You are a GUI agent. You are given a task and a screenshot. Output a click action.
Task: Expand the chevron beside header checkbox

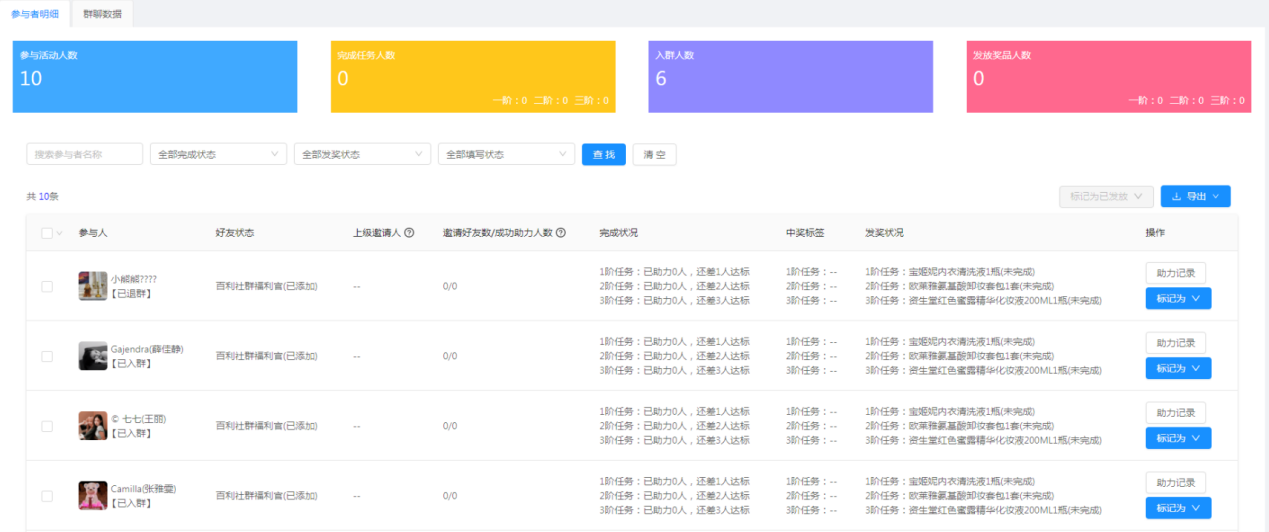pos(60,233)
